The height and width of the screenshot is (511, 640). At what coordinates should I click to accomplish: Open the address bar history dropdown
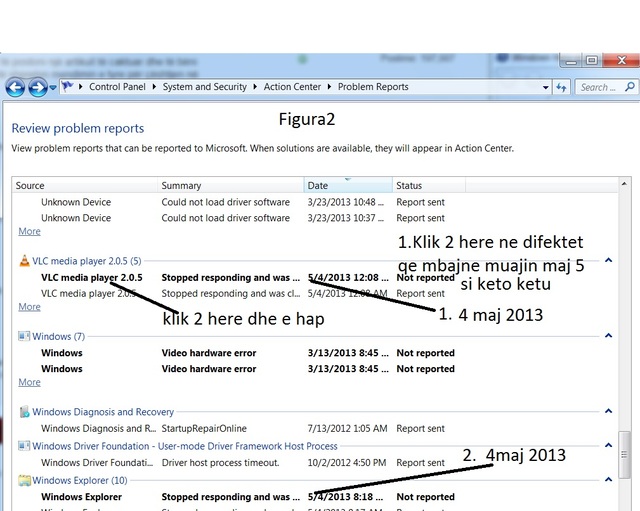[545, 87]
